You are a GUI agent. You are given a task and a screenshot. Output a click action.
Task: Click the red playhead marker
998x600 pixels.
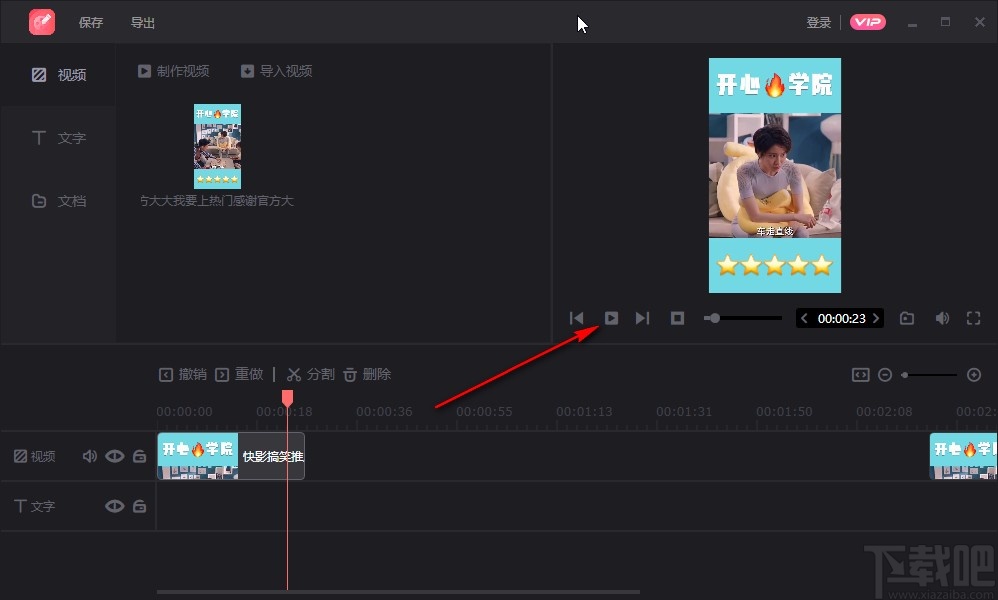288,398
